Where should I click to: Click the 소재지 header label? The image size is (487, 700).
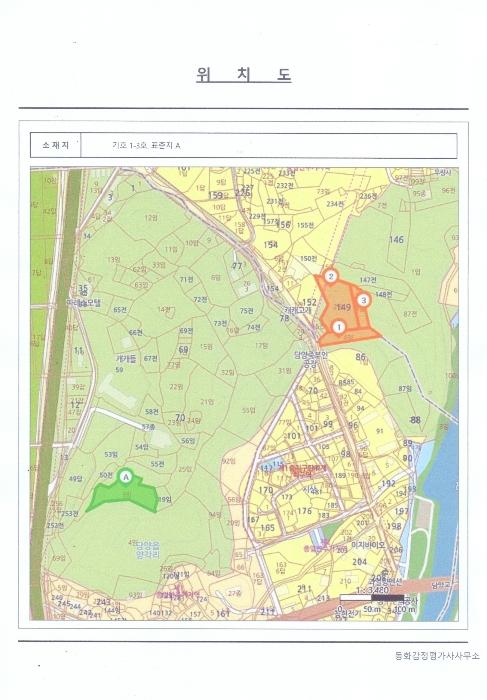tap(56, 145)
